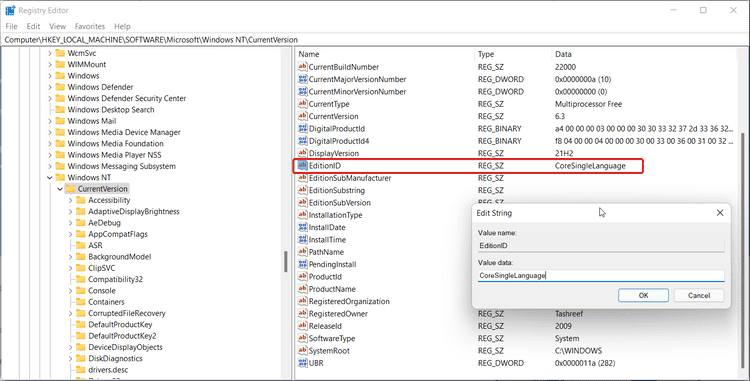Viewport: 750px width, 381px height.
Task: Collapse the CurrentVersion tree node
Action: 60,189
